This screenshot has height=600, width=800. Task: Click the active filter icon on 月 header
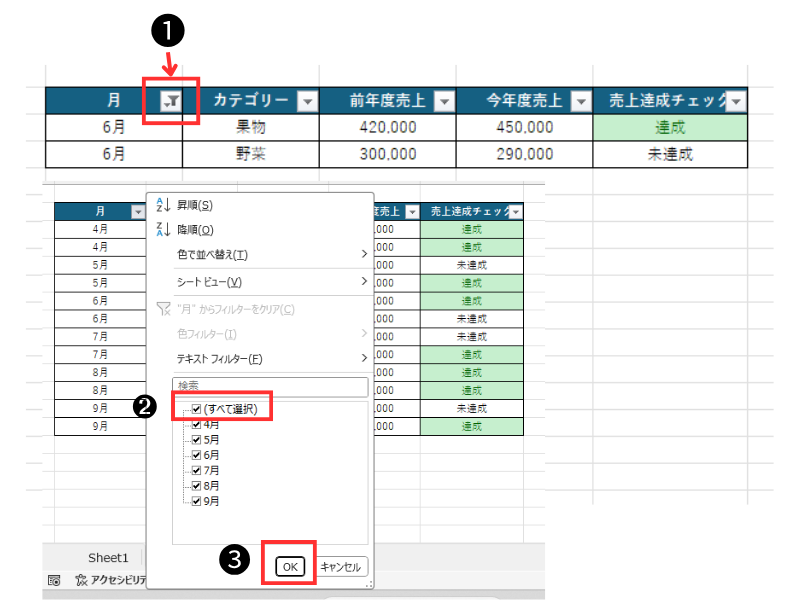pyautogui.click(x=172, y=101)
